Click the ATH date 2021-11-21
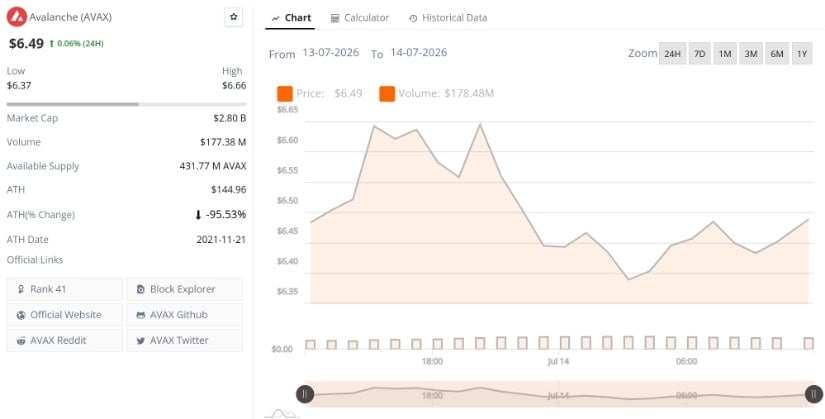The image size is (825, 419). tap(222, 240)
